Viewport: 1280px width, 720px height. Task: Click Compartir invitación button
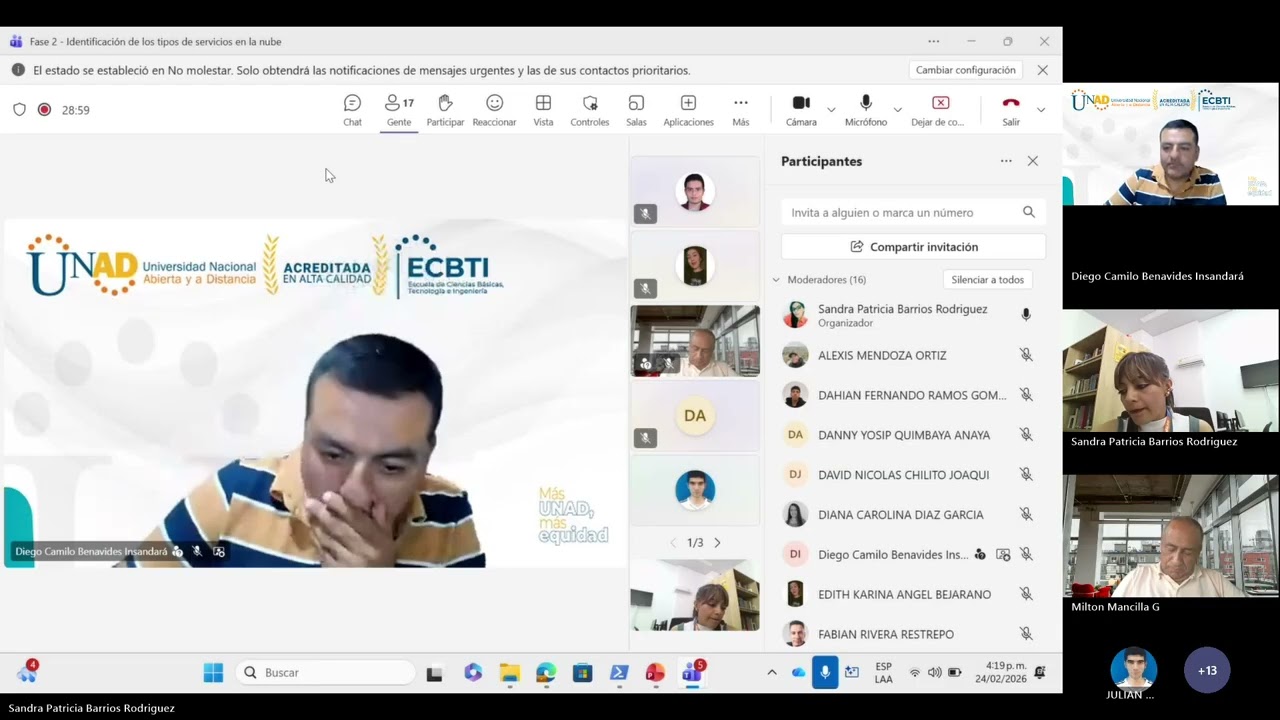pos(913,247)
